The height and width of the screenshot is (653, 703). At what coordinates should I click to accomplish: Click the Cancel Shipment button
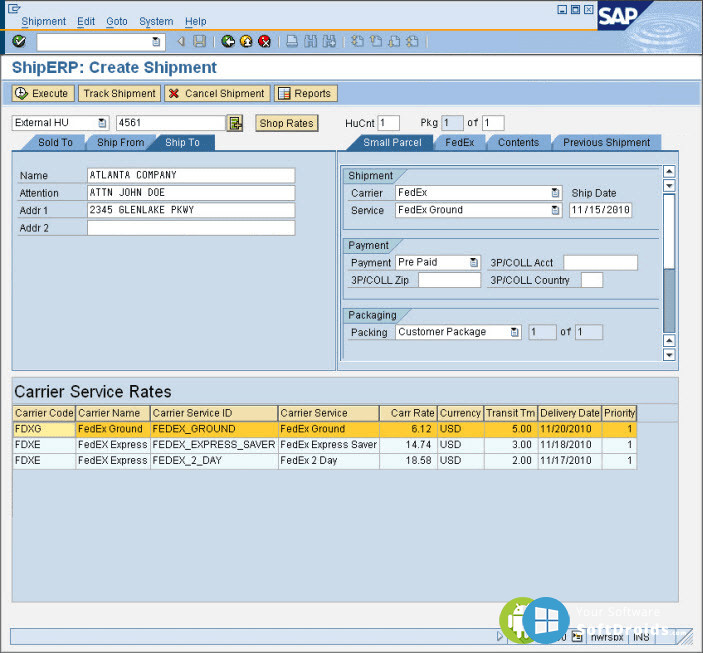[x=217, y=93]
